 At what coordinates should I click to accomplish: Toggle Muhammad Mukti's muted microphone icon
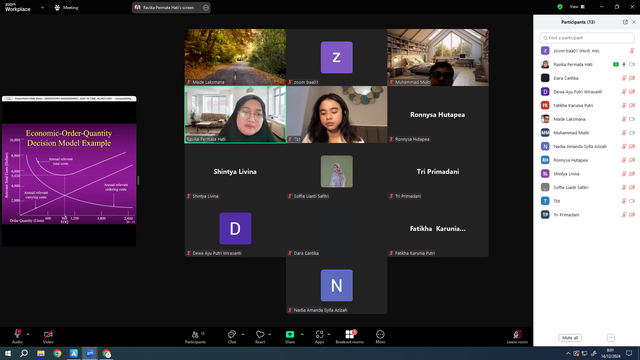pyautogui.click(x=624, y=133)
